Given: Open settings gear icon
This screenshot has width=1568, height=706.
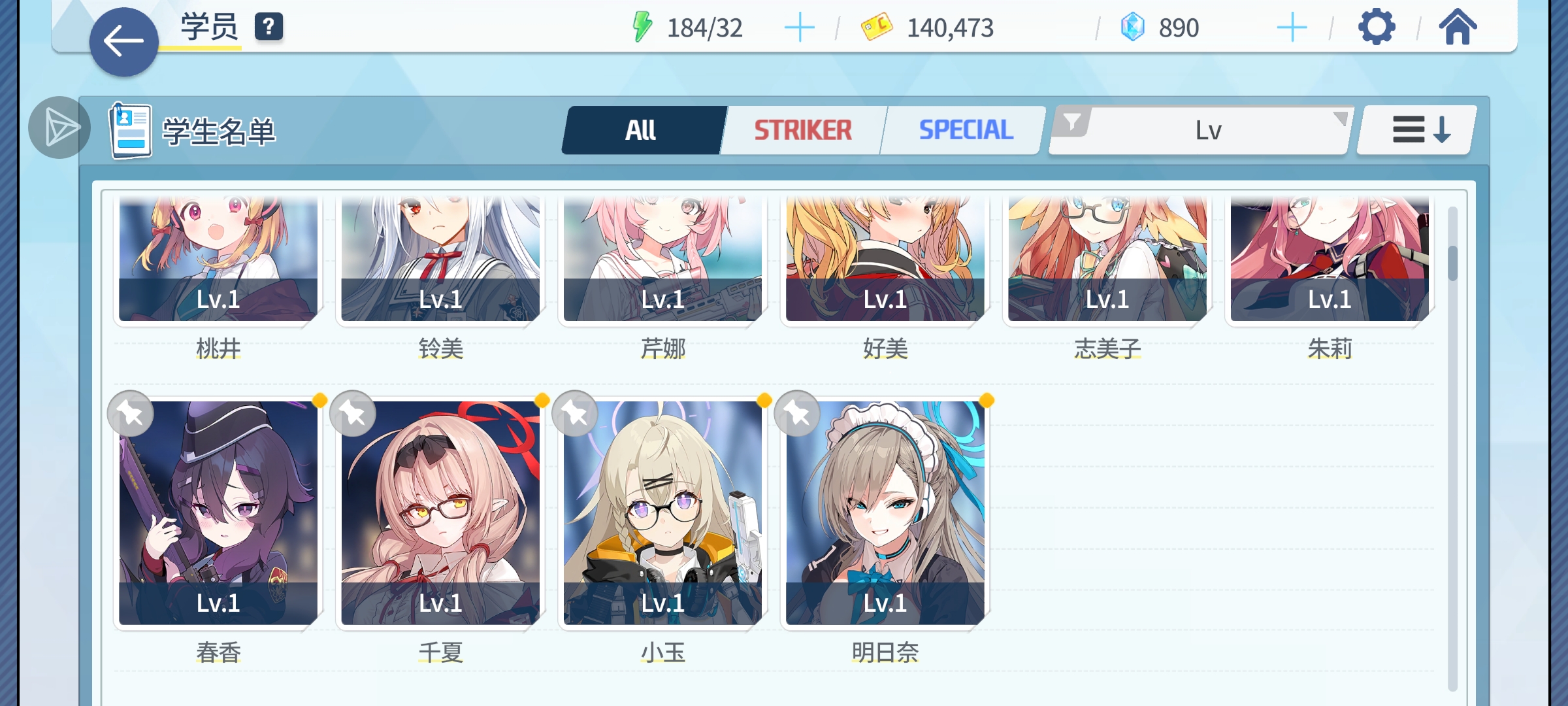Looking at the screenshot, I should (1377, 27).
